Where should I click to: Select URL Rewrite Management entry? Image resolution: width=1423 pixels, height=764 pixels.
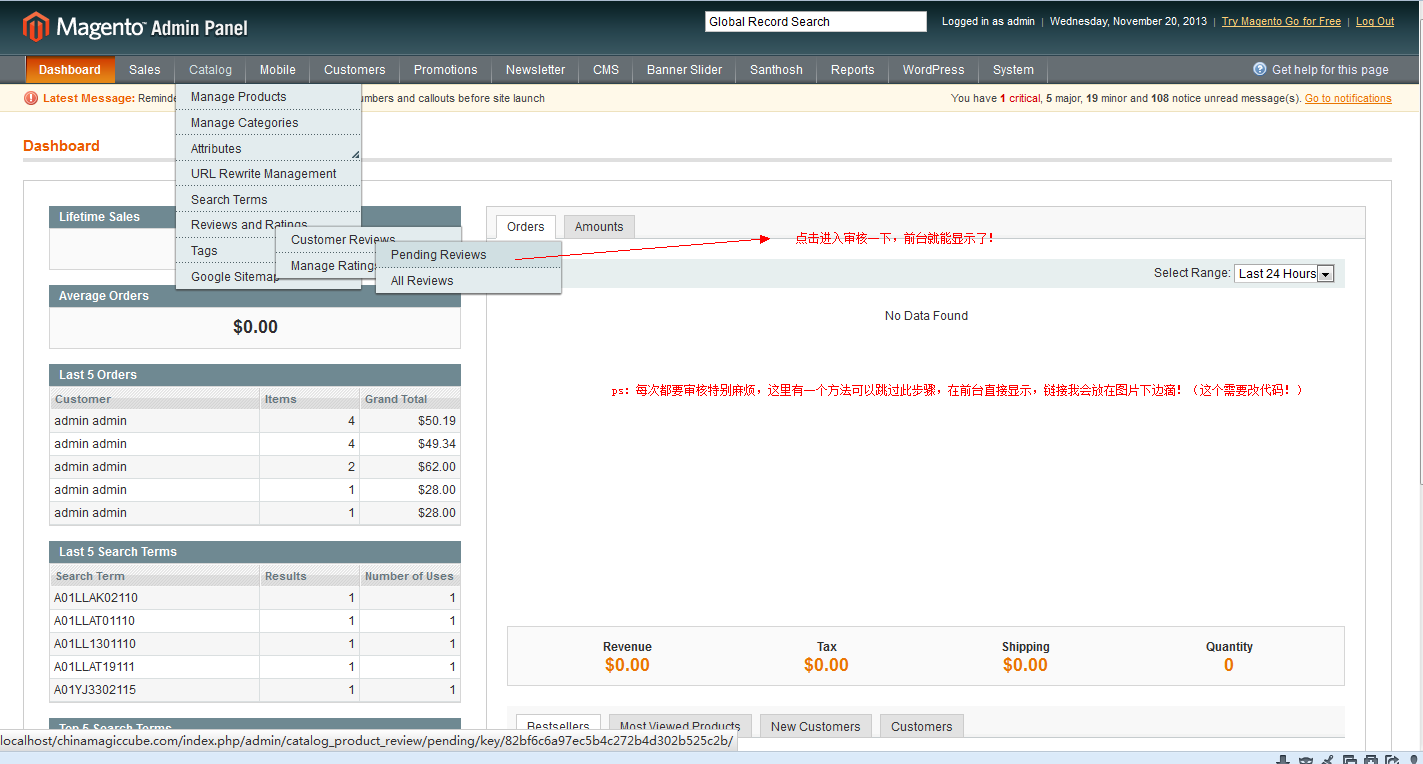coord(268,174)
